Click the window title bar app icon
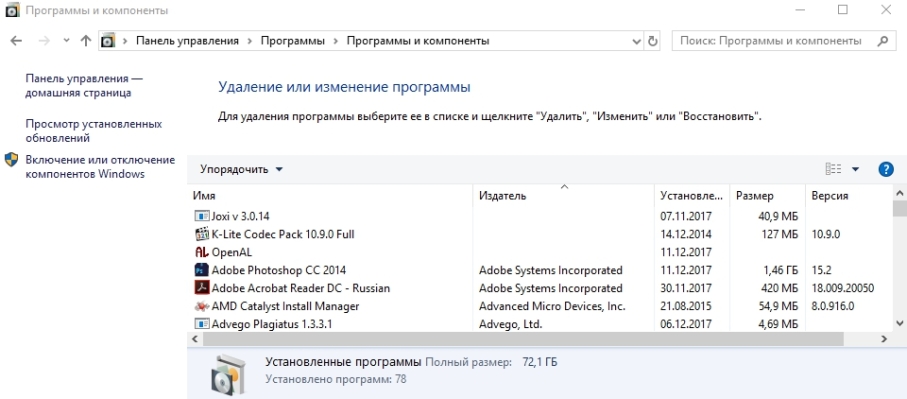This screenshot has height=399, width=907. pyautogui.click(x=12, y=10)
